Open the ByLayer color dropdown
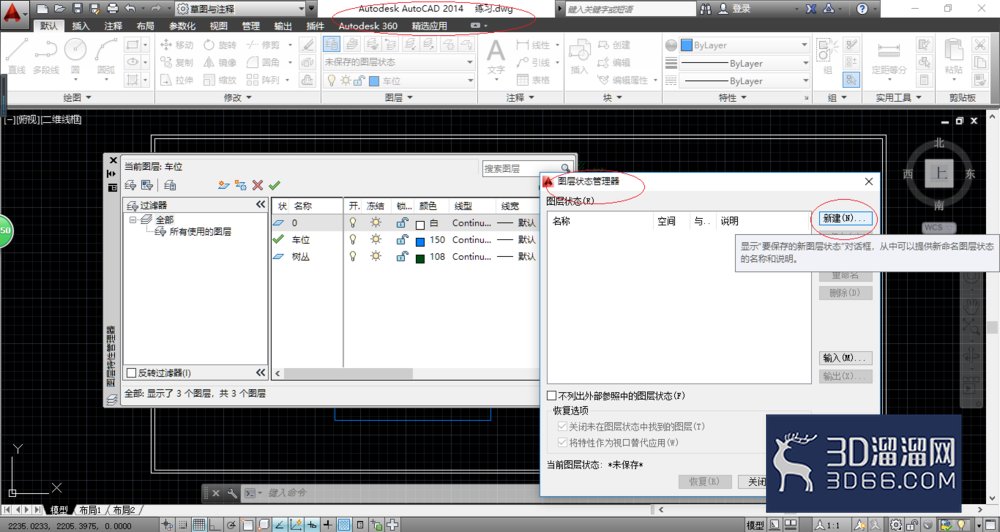 pos(745,45)
